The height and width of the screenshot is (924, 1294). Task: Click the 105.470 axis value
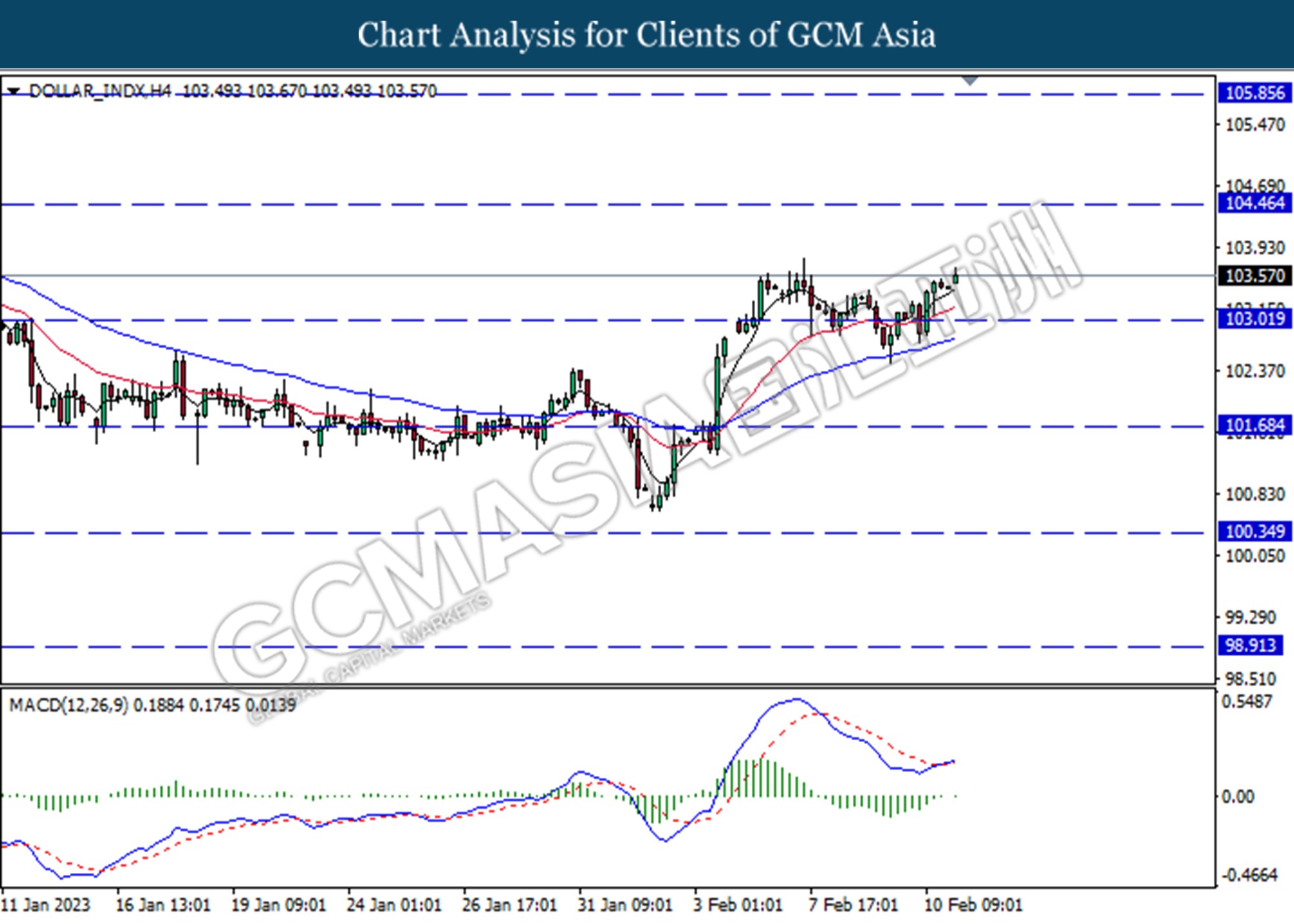click(1255, 124)
